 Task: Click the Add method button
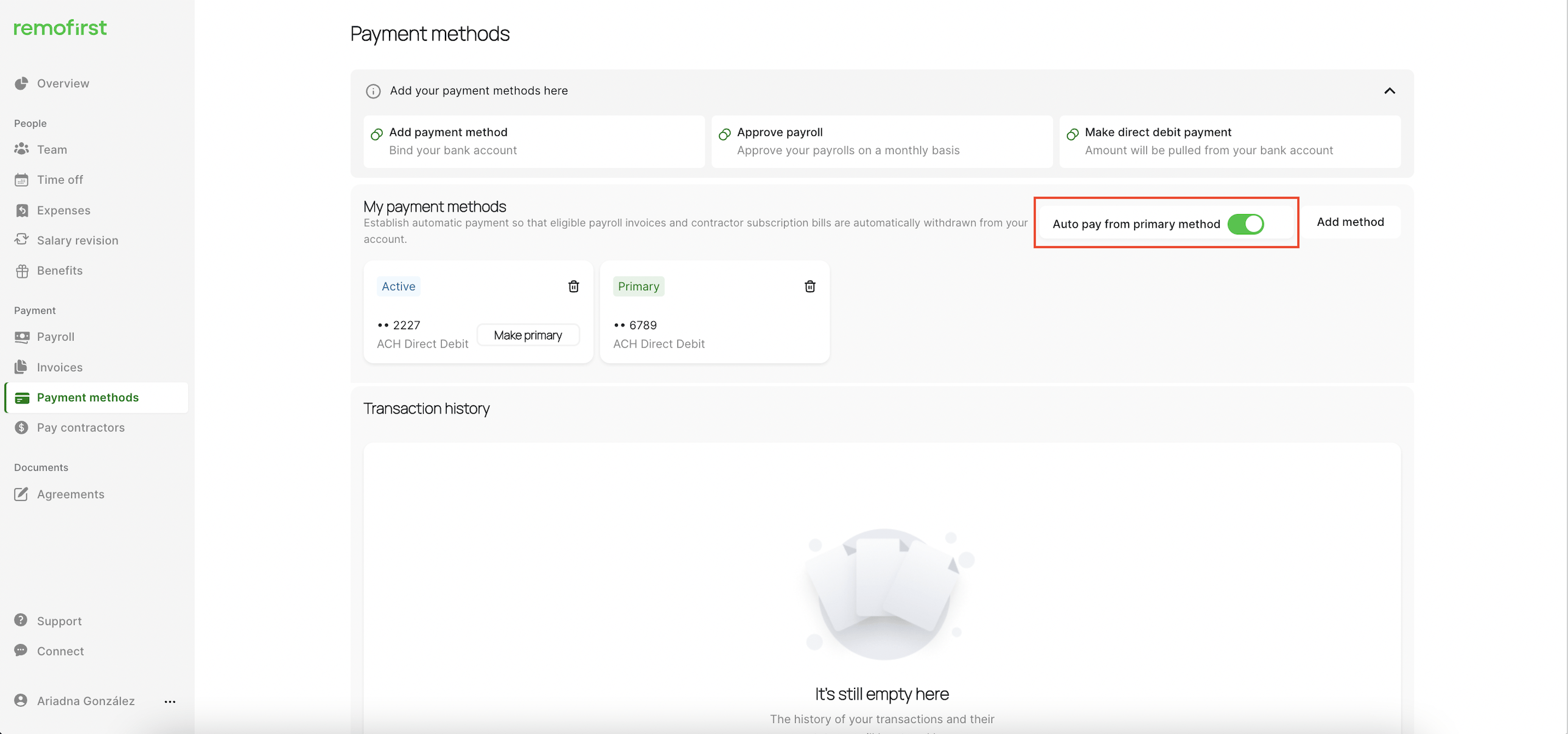[1350, 222]
